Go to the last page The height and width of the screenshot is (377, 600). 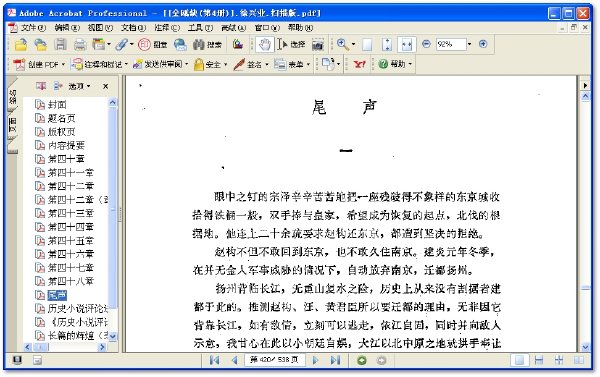(x=335, y=361)
